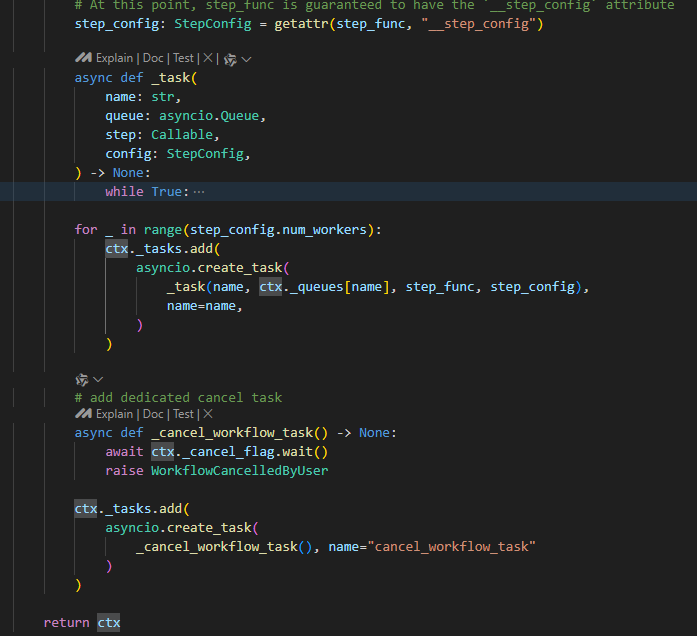This screenshot has height=636, width=697.
Task: Click the "cancel_workflow_task" string literal
Action: coord(452,547)
